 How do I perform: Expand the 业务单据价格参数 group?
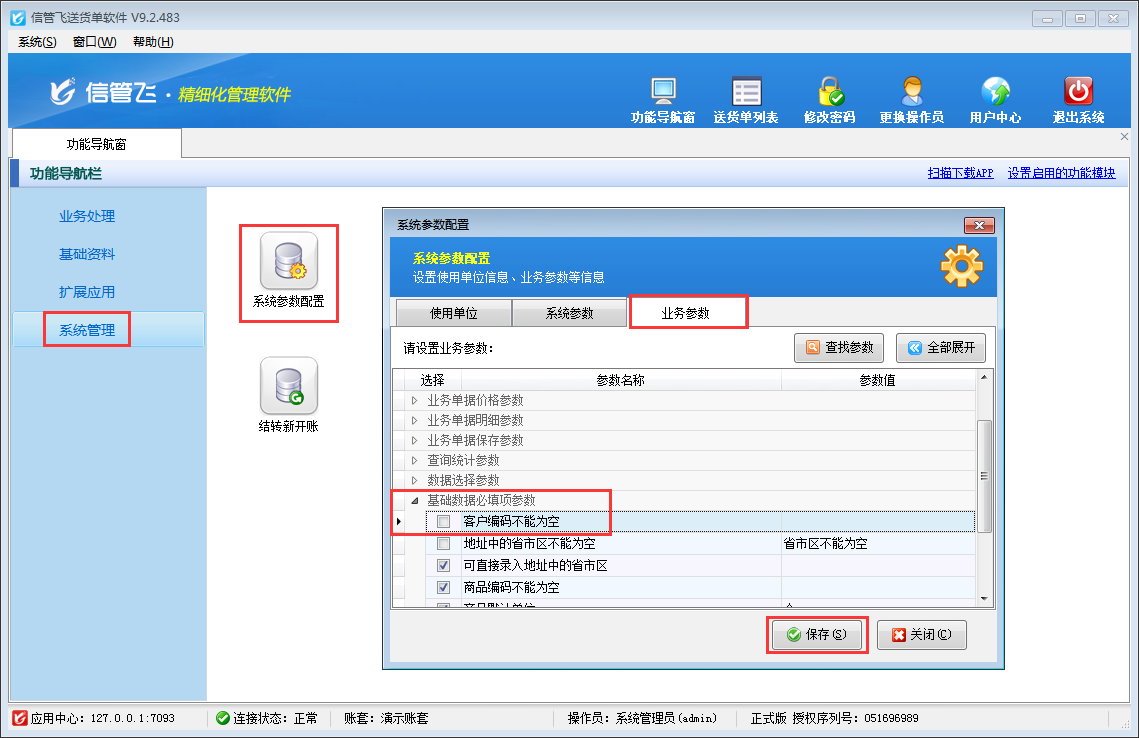tap(414, 400)
